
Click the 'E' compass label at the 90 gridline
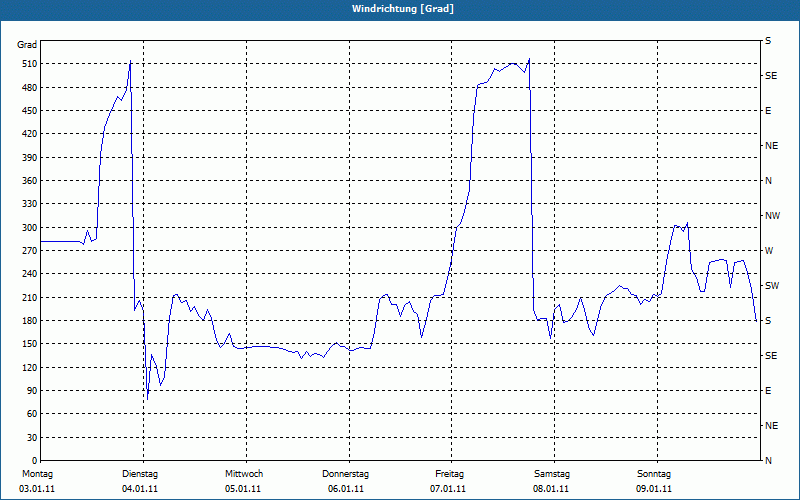768,391
